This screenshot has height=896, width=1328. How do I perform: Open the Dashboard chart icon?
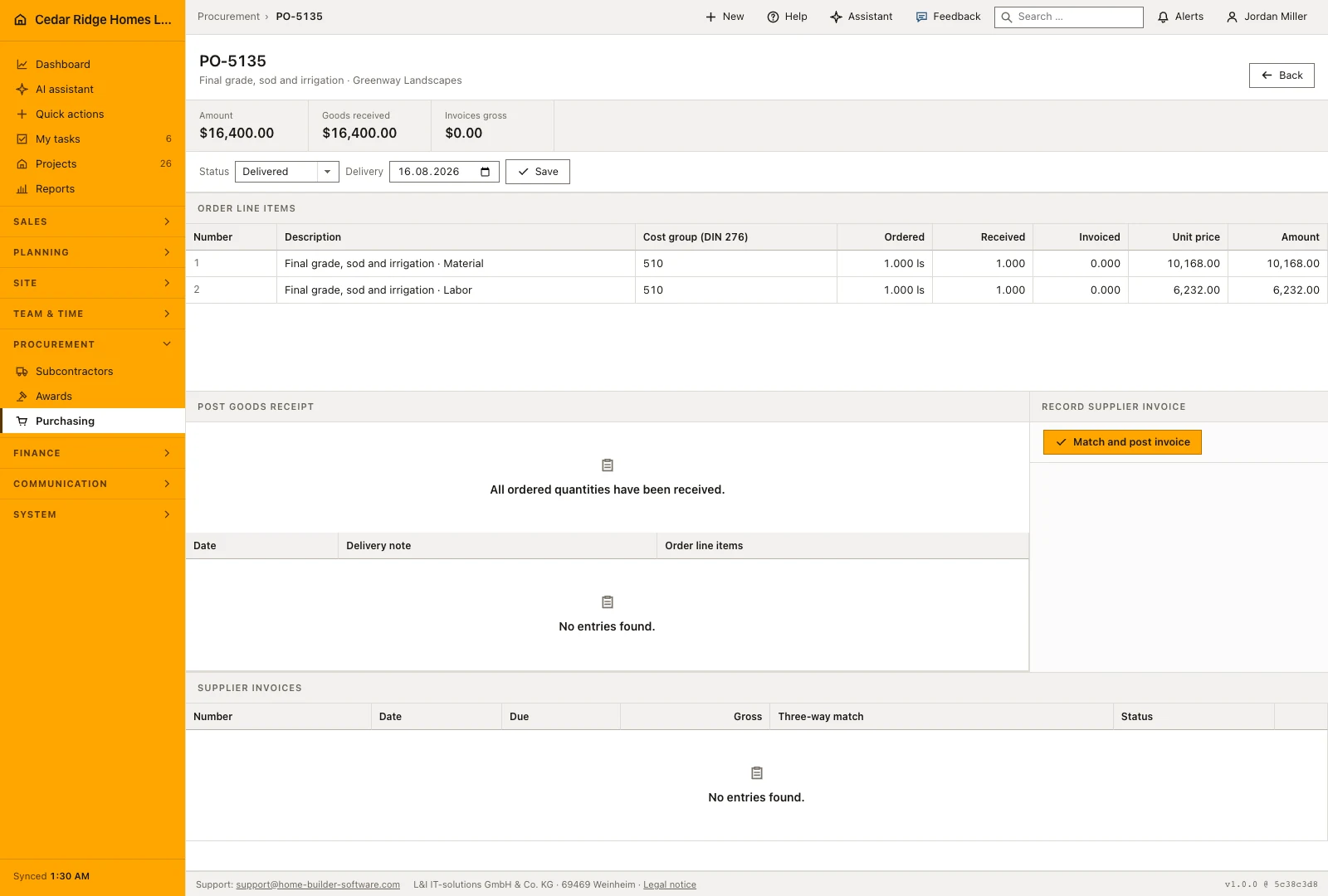(22, 65)
